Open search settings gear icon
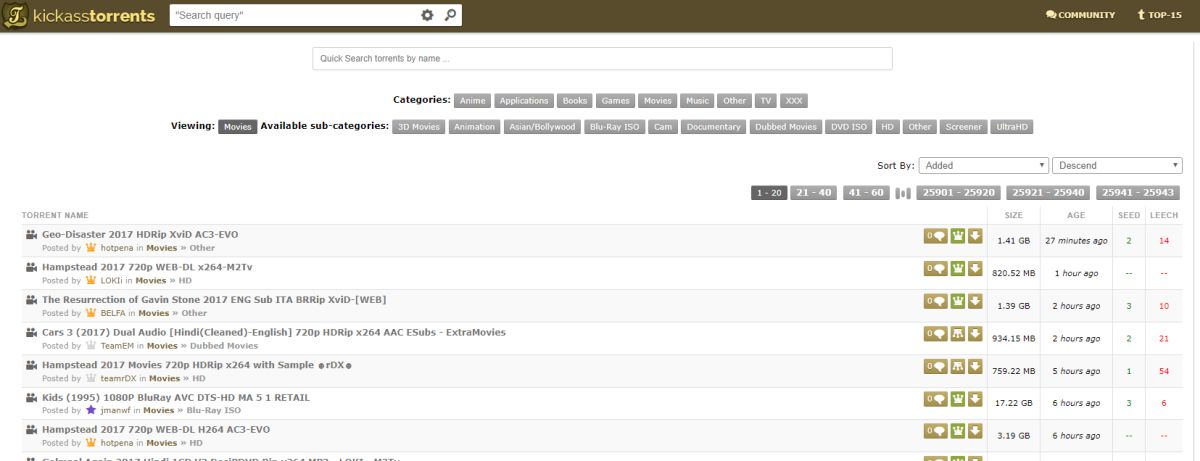Image resolution: width=1200 pixels, height=461 pixels. tap(428, 15)
